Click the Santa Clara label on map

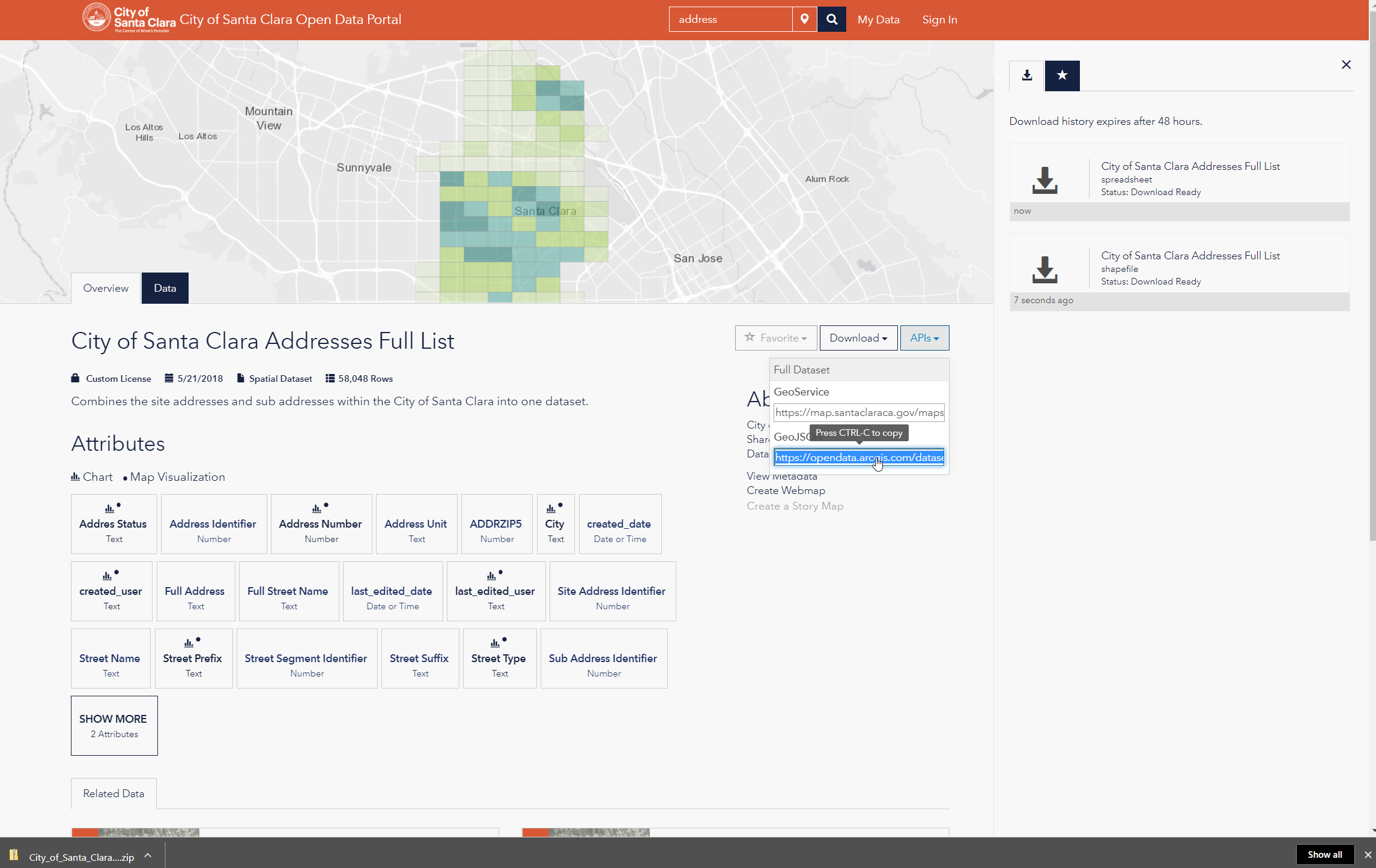(x=545, y=211)
